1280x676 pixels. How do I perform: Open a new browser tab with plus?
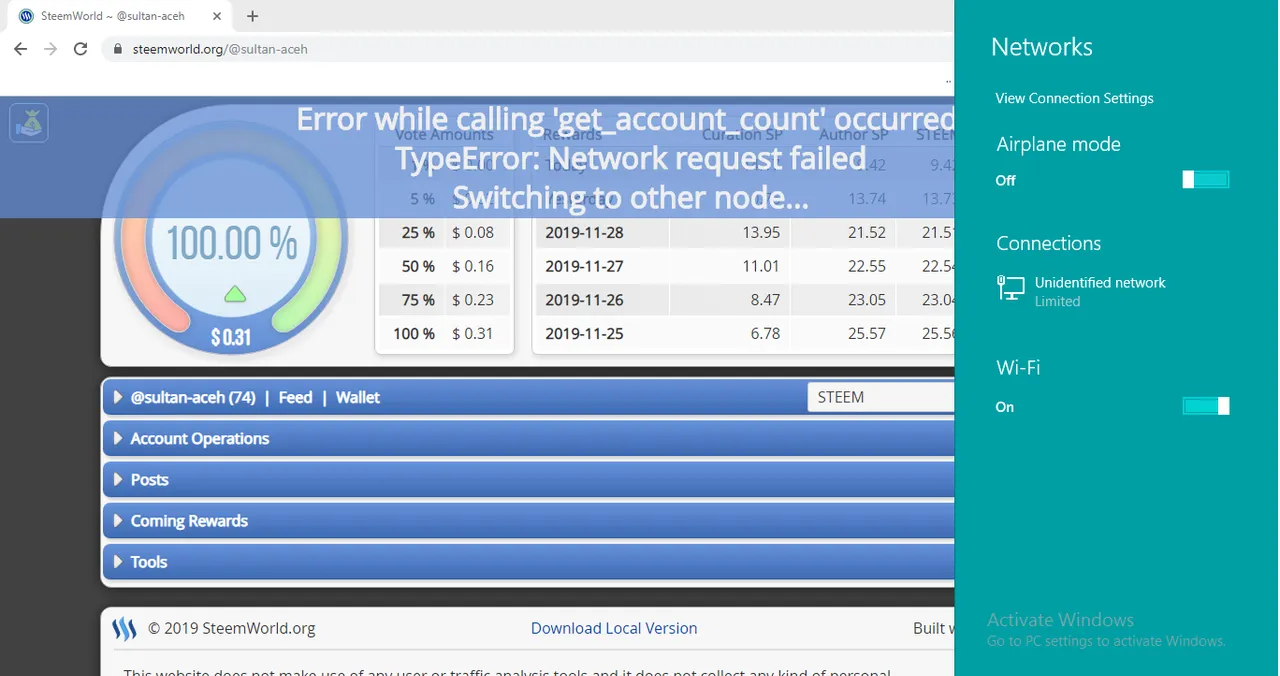253,16
